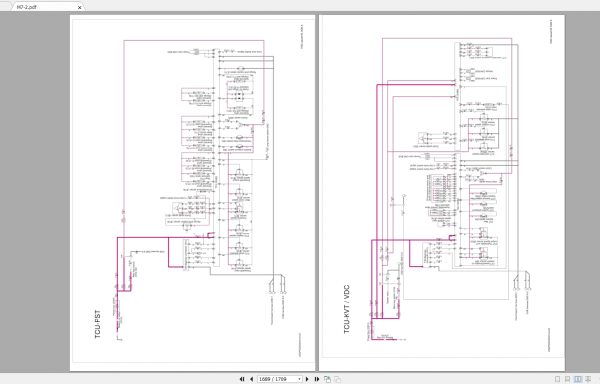Click the left TCU-FST wiring diagram page
Screen dimensions: 600x384
(192, 192)
